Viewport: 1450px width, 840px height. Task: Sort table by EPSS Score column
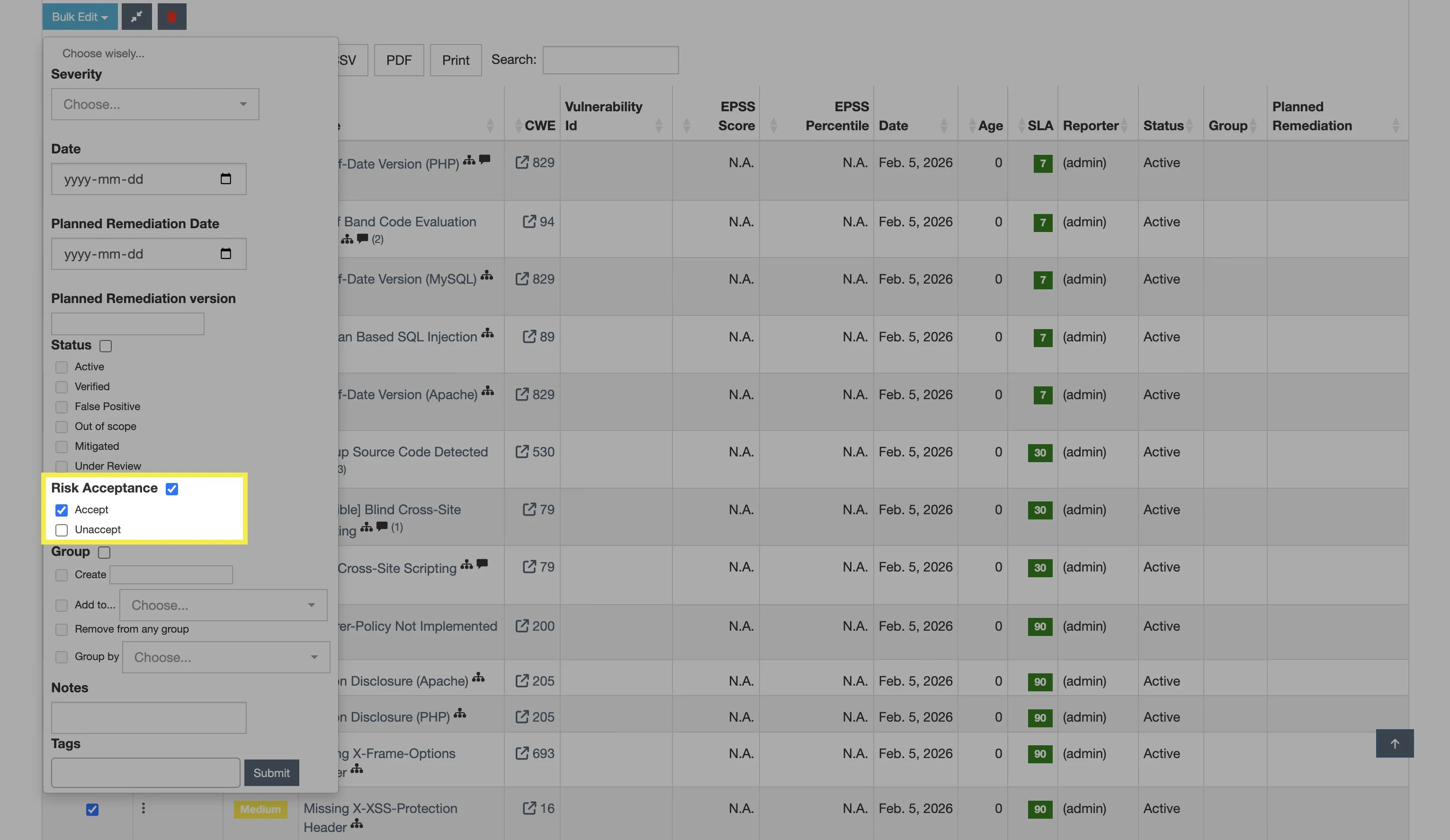[736, 125]
